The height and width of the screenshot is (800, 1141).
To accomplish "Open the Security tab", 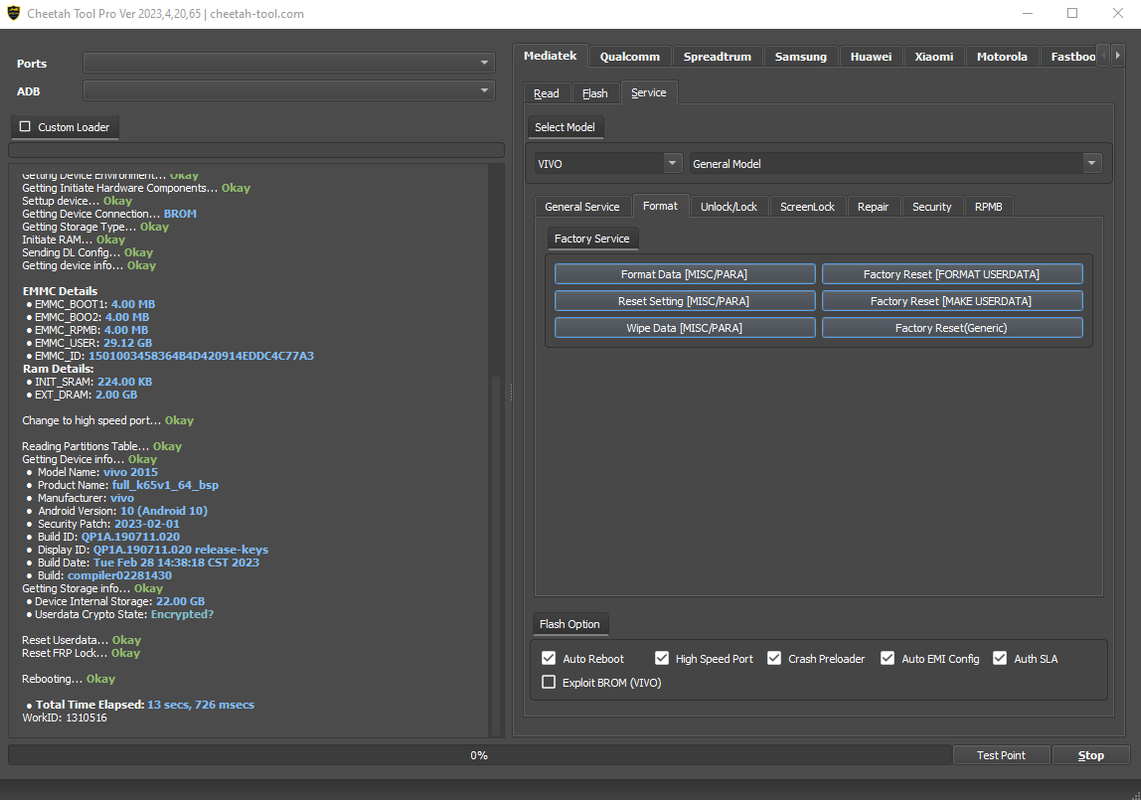I will [931, 207].
